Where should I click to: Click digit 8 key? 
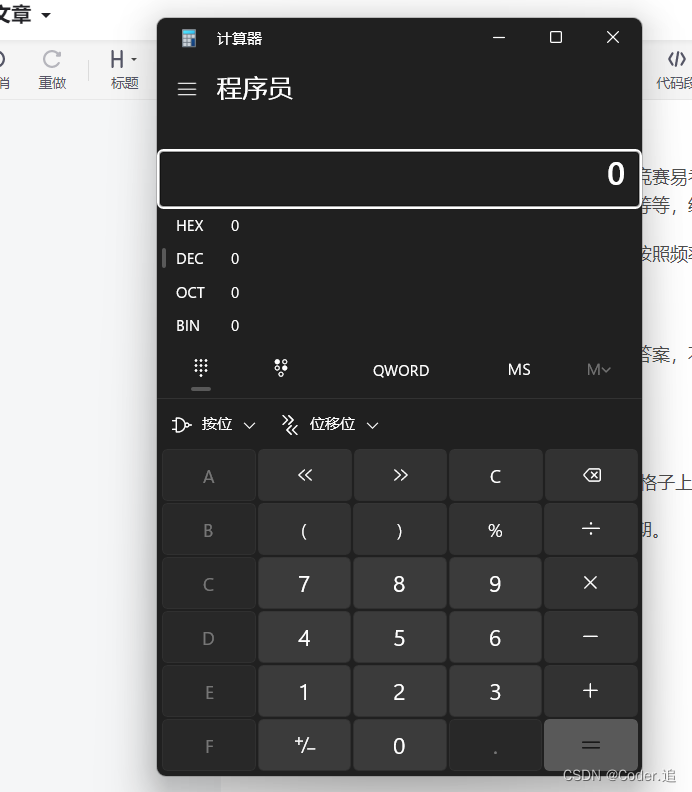pos(400,583)
